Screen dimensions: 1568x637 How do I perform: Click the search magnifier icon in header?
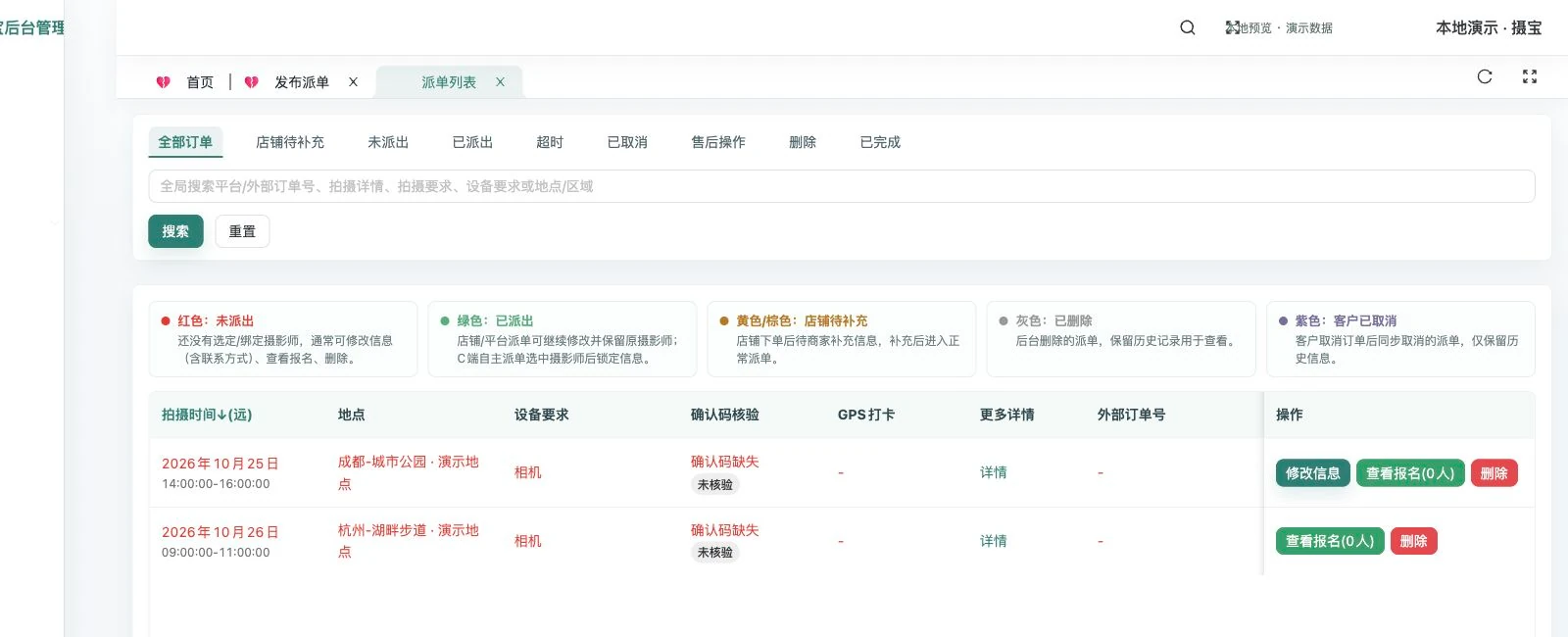click(1187, 27)
